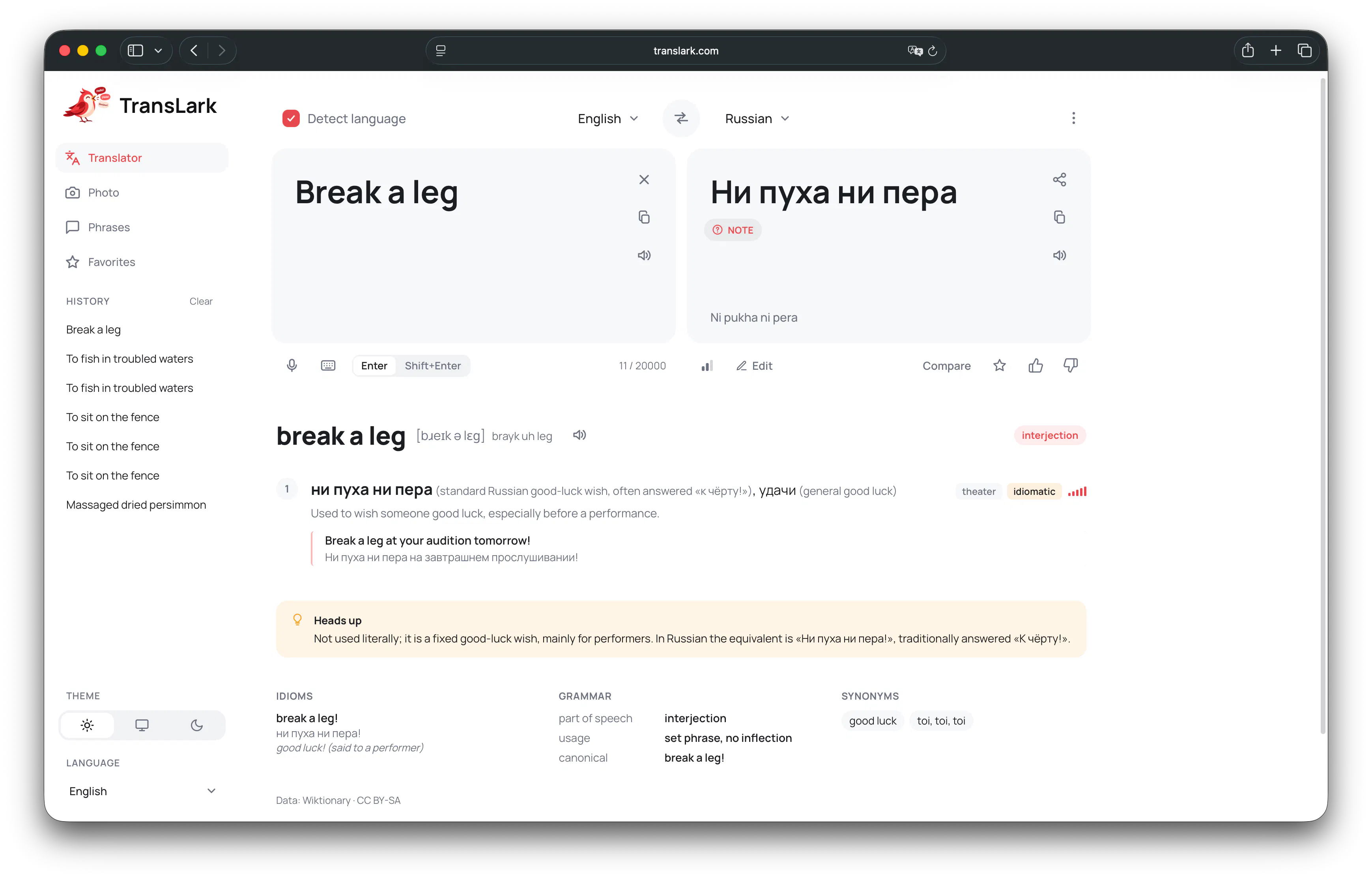
Task: Share the Russian translation
Action: click(x=1059, y=180)
